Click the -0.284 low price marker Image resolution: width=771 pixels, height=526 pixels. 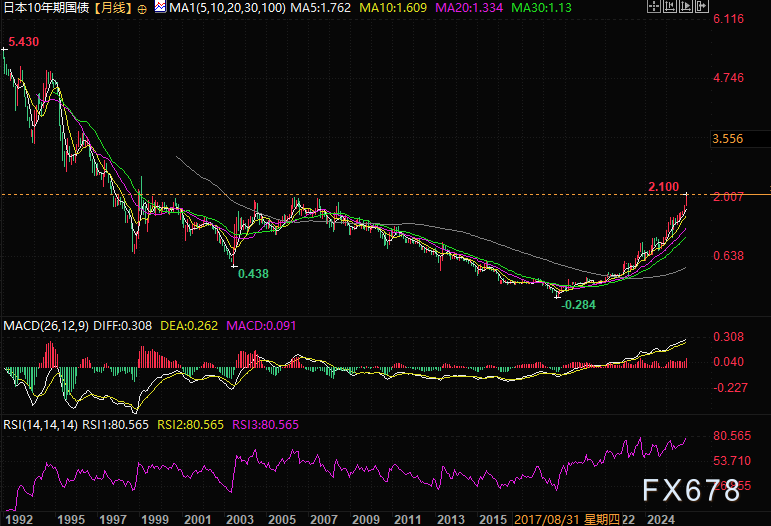point(580,304)
